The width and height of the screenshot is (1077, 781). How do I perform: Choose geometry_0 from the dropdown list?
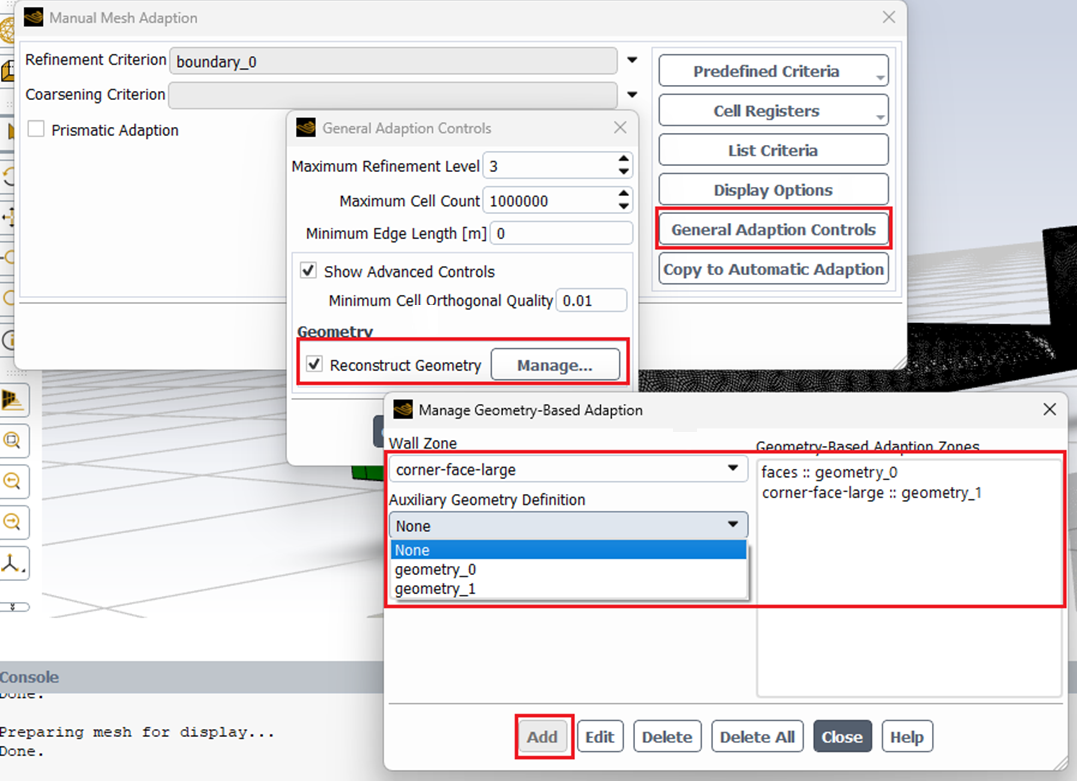click(x=436, y=570)
